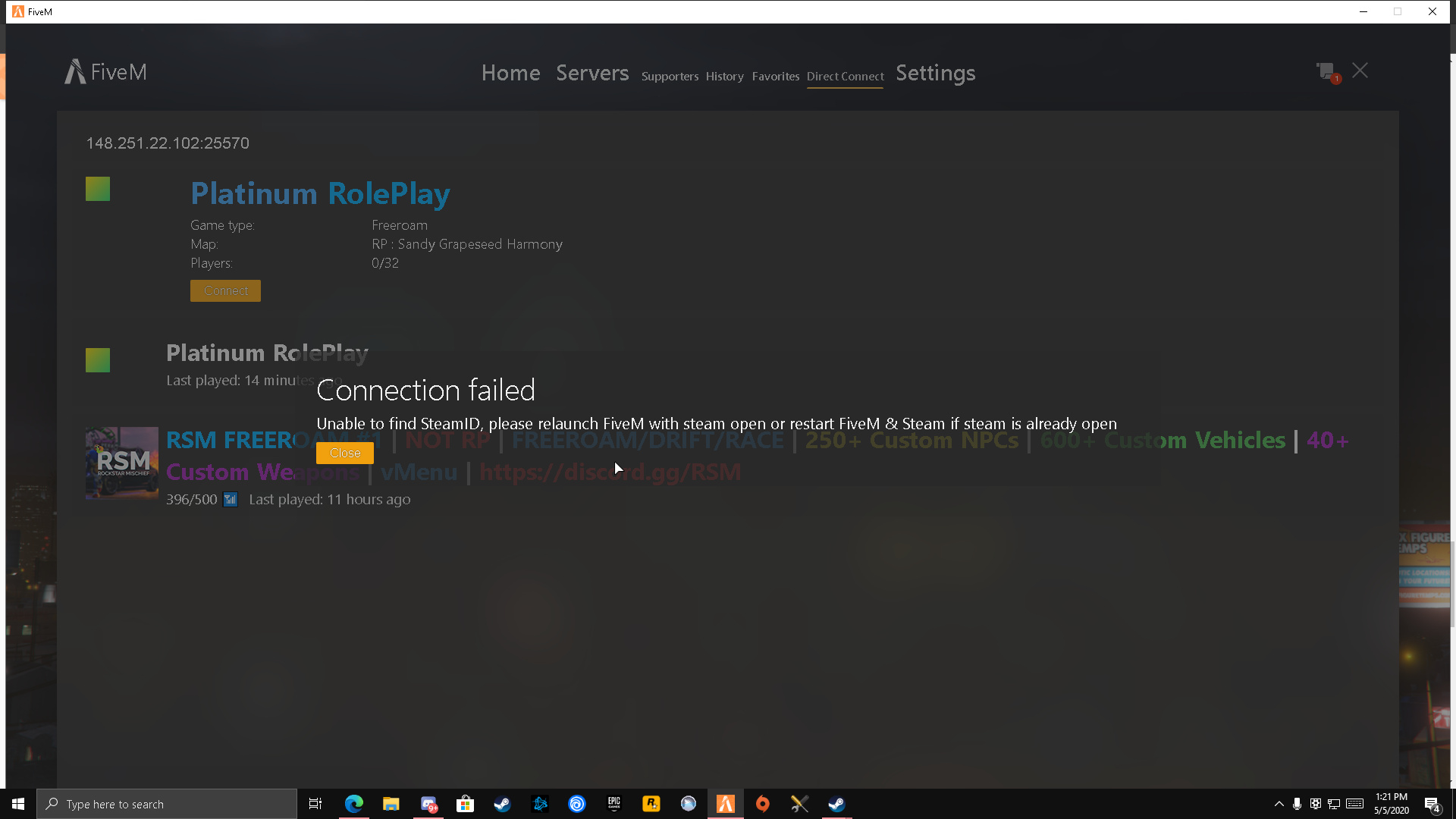Open the Origin taskbar icon
This screenshot has width=1456, height=819.
coord(763,804)
